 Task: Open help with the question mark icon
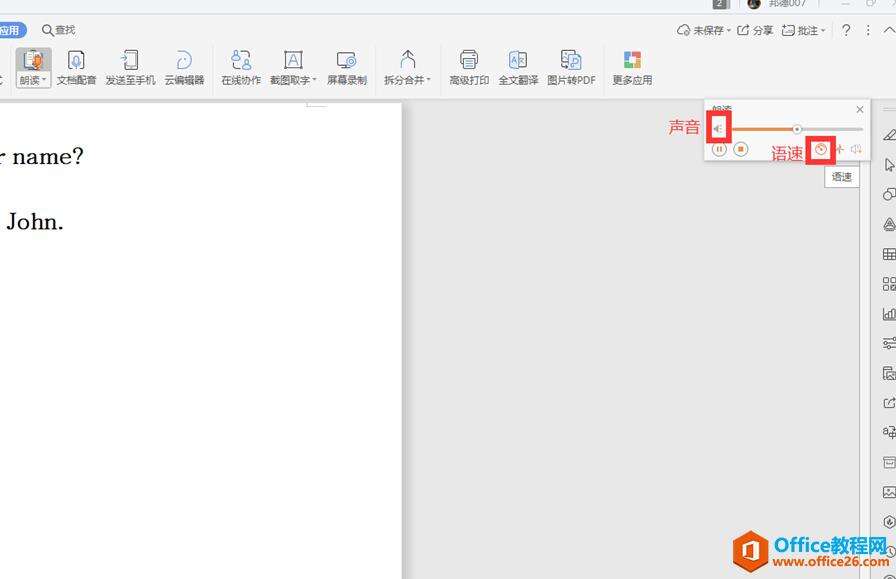[x=846, y=30]
